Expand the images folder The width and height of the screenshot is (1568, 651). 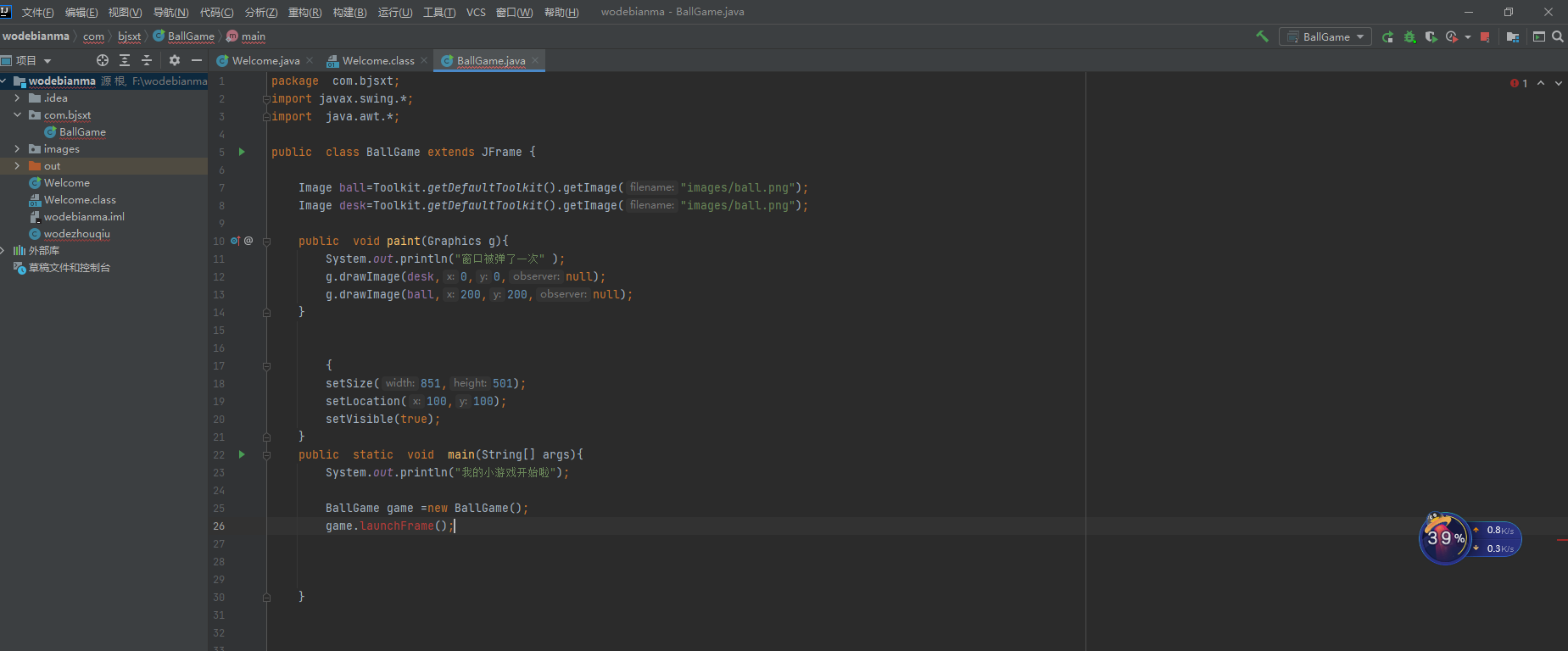[x=17, y=149]
